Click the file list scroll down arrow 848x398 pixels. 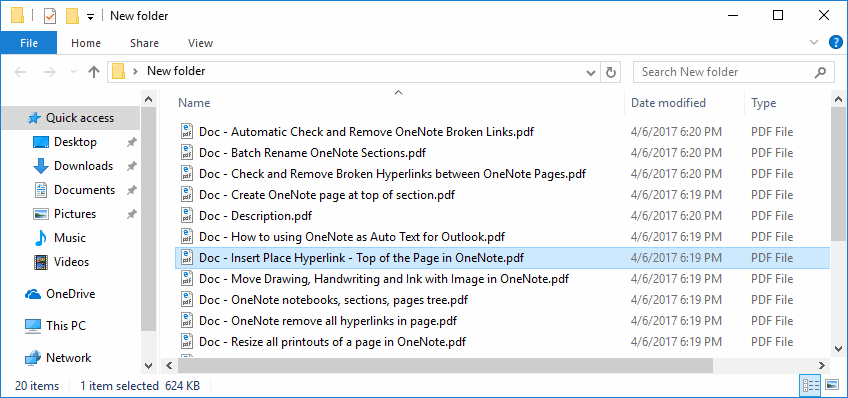[x=839, y=349]
